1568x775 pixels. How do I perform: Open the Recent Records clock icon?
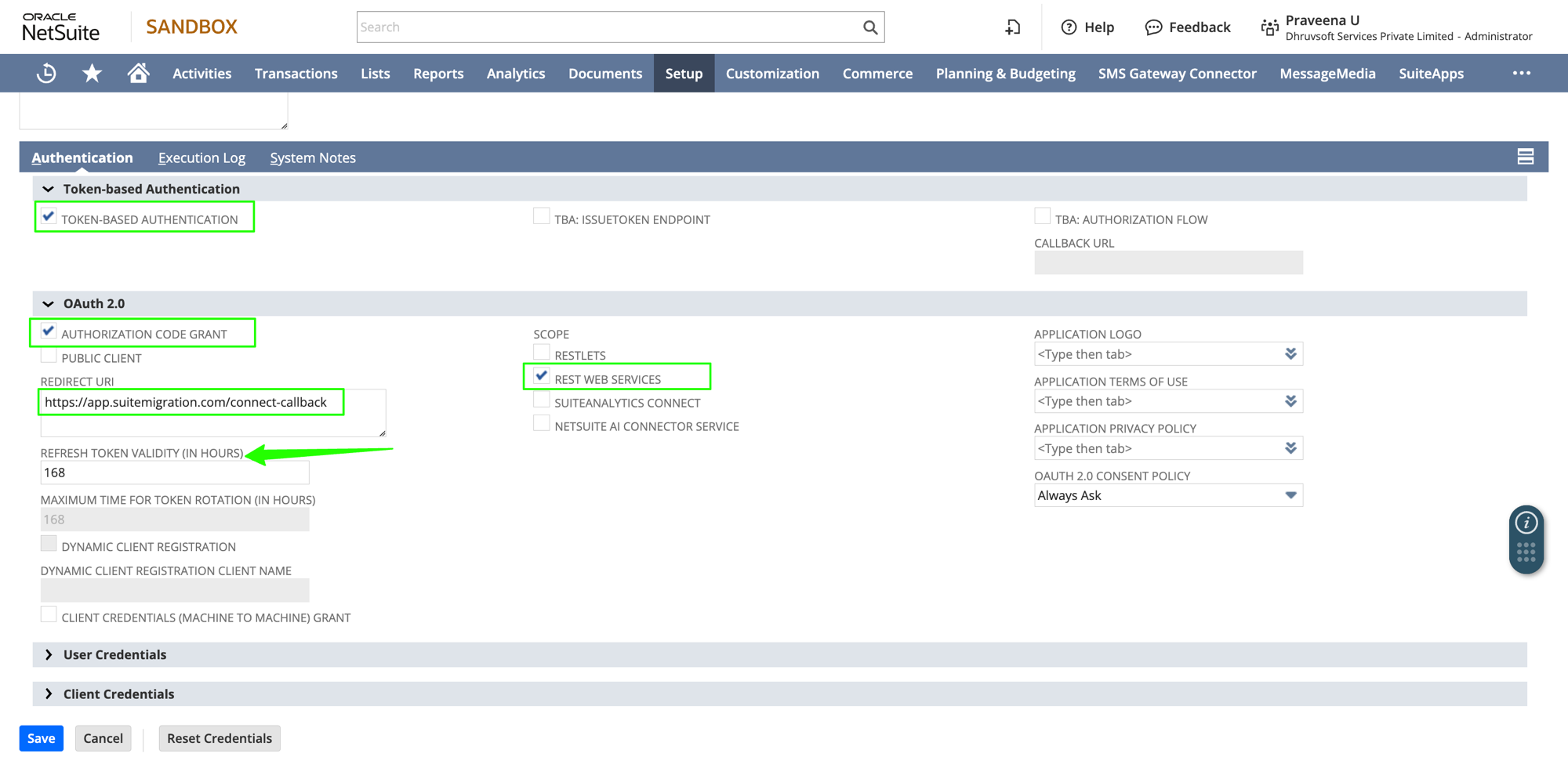point(46,74)
